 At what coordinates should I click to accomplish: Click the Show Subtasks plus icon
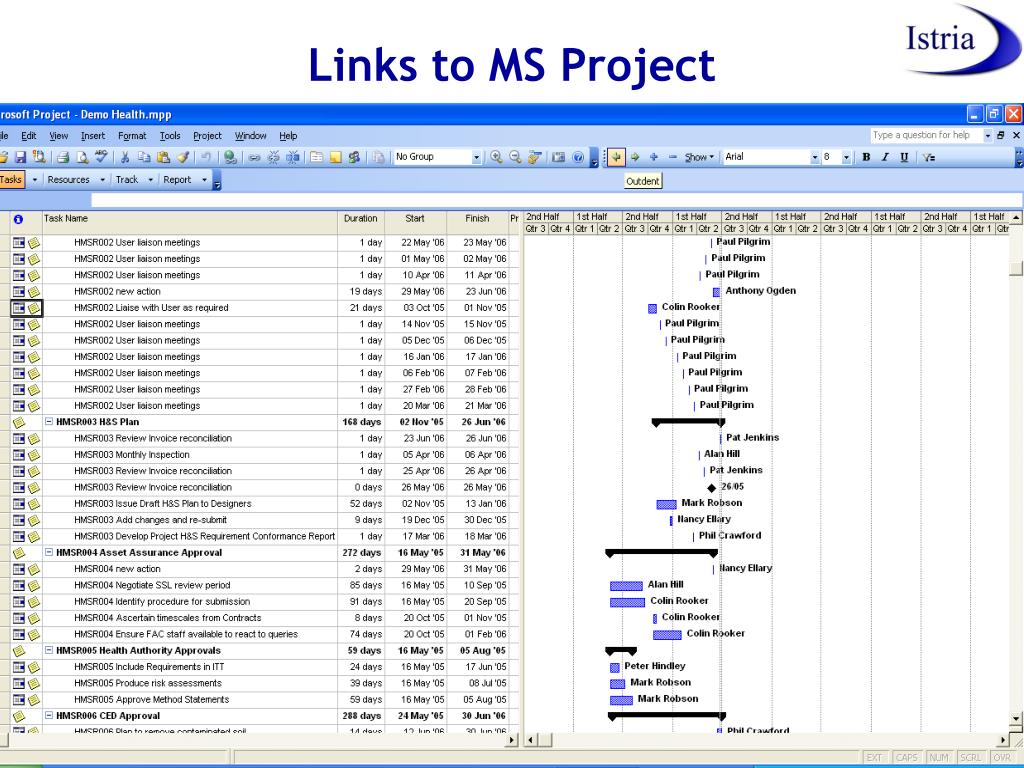[x=654, y=157]
